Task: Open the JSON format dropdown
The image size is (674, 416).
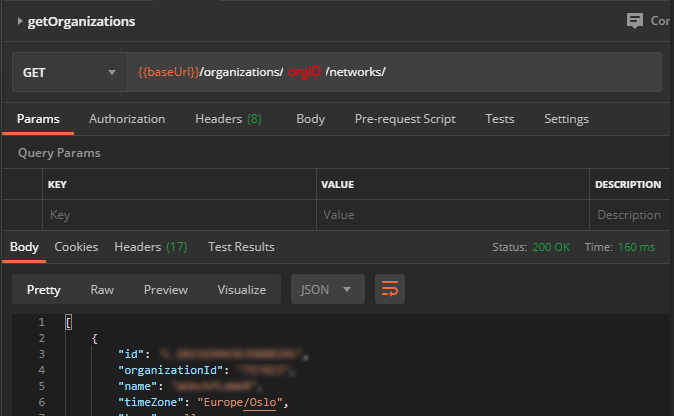Action: (326, 290)
